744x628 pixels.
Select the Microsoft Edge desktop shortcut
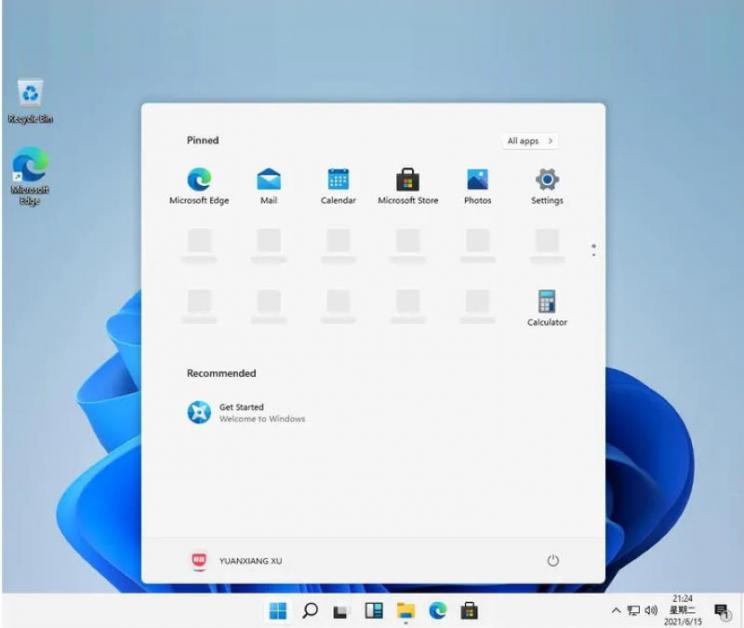click(x=29, y=175)
